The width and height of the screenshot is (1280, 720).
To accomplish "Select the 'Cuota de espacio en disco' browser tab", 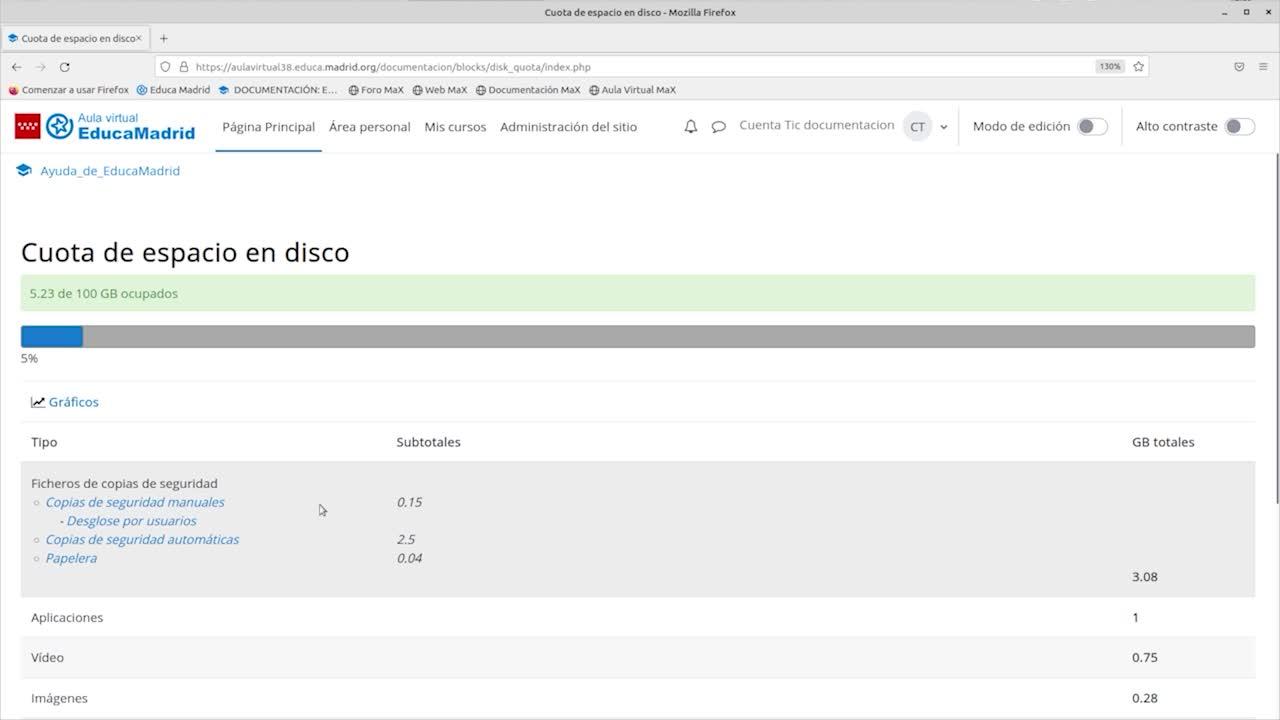I will (76, 38).
